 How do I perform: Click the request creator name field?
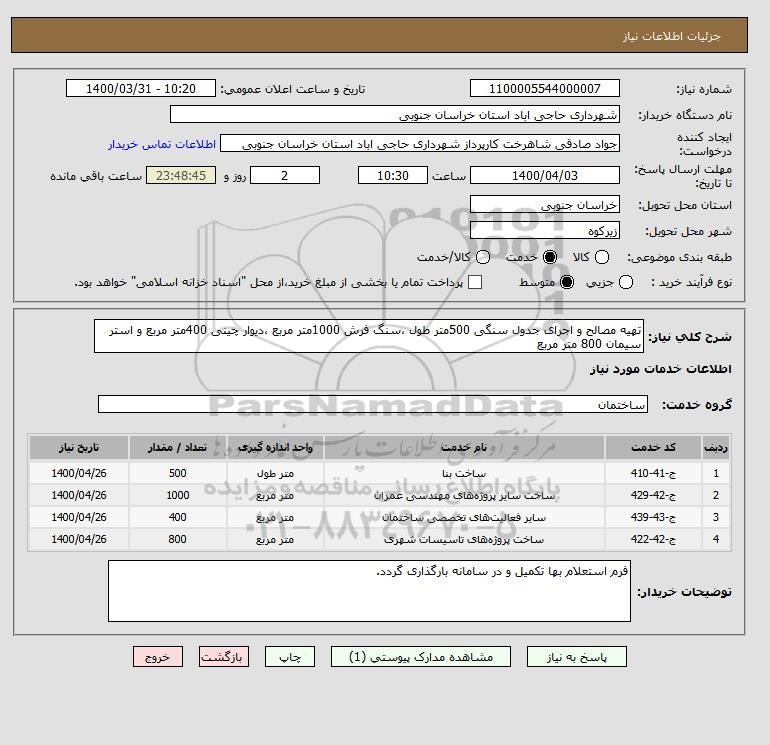point(420,144)
